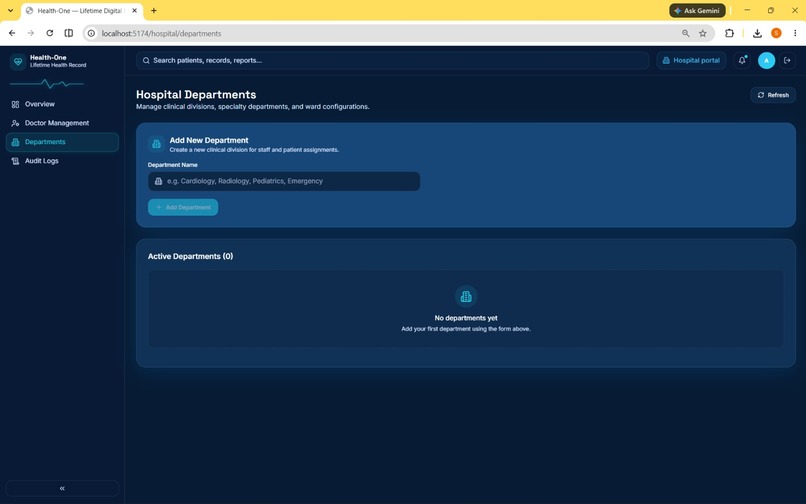
Task: Click the Ask Gemini button
Action: pyautogui.click(x=697, y=11)
